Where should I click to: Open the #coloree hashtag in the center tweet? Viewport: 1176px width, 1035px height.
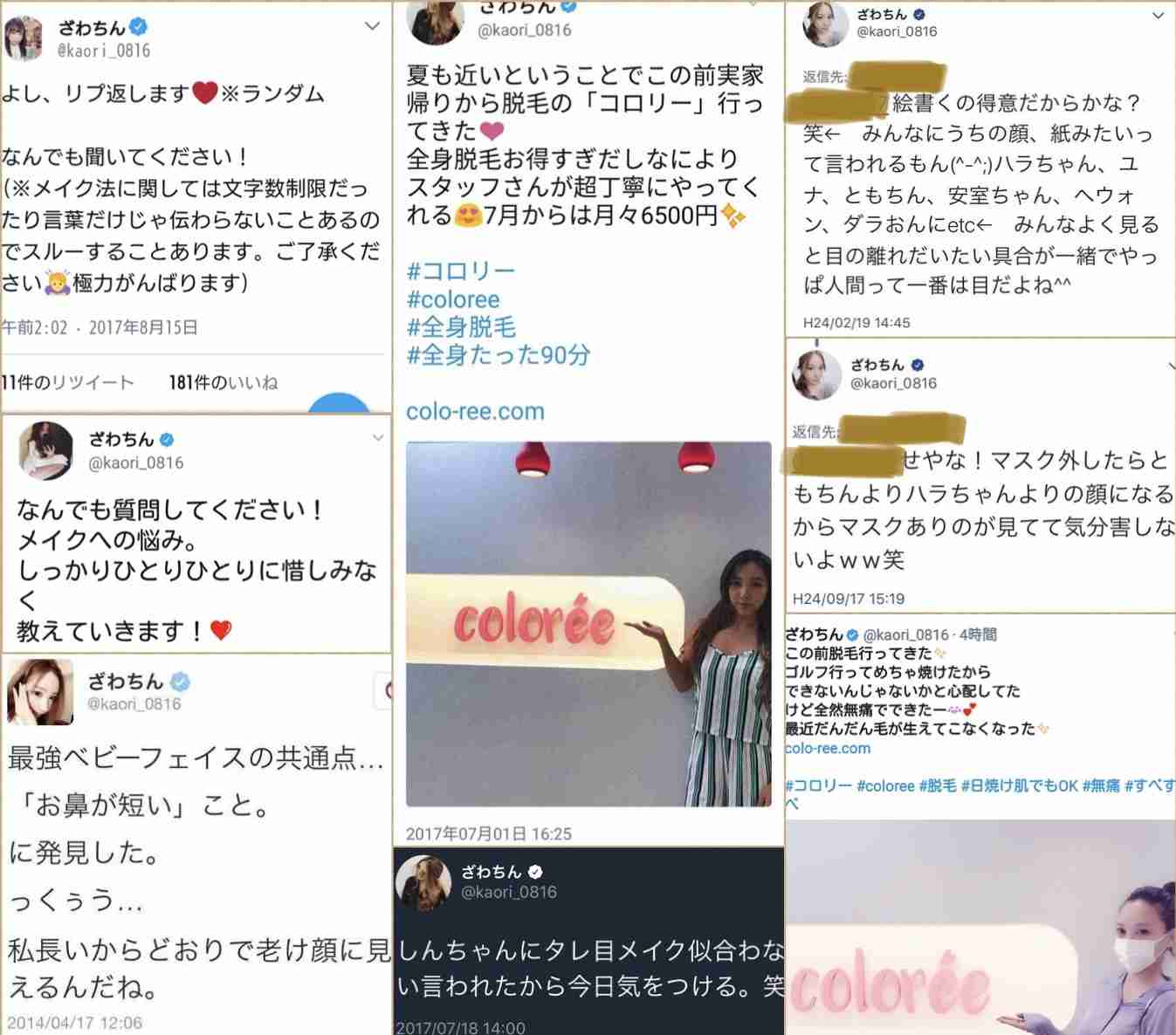453,299
